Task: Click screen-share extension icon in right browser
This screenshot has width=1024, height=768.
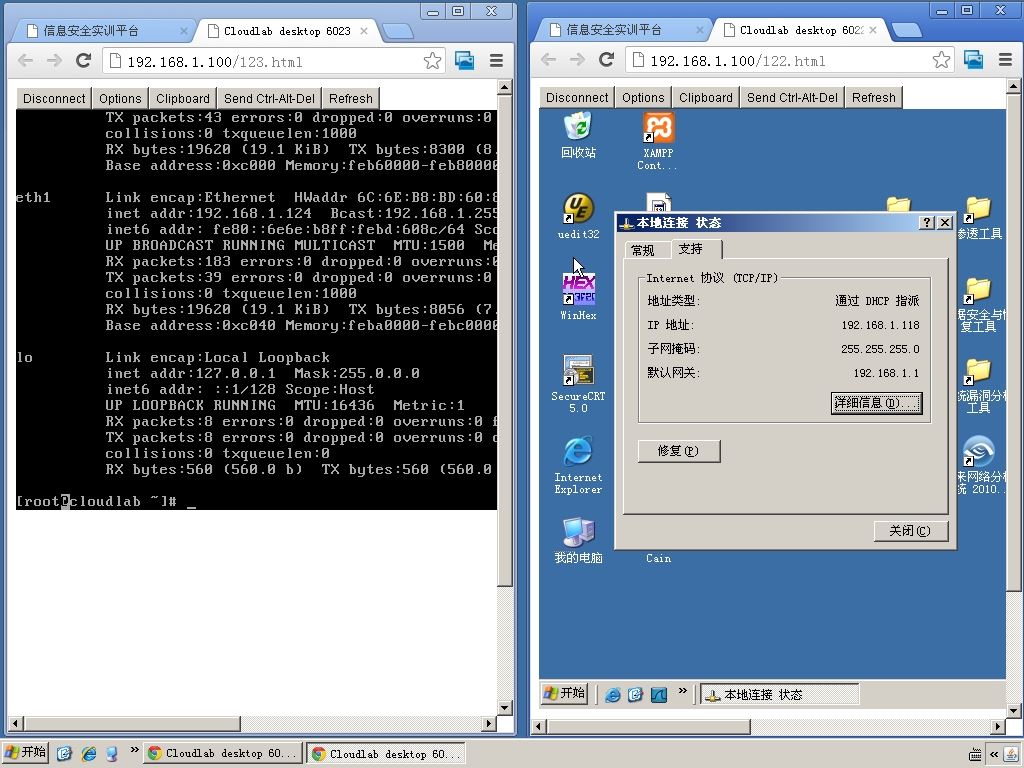Action: tap(973, 60)
